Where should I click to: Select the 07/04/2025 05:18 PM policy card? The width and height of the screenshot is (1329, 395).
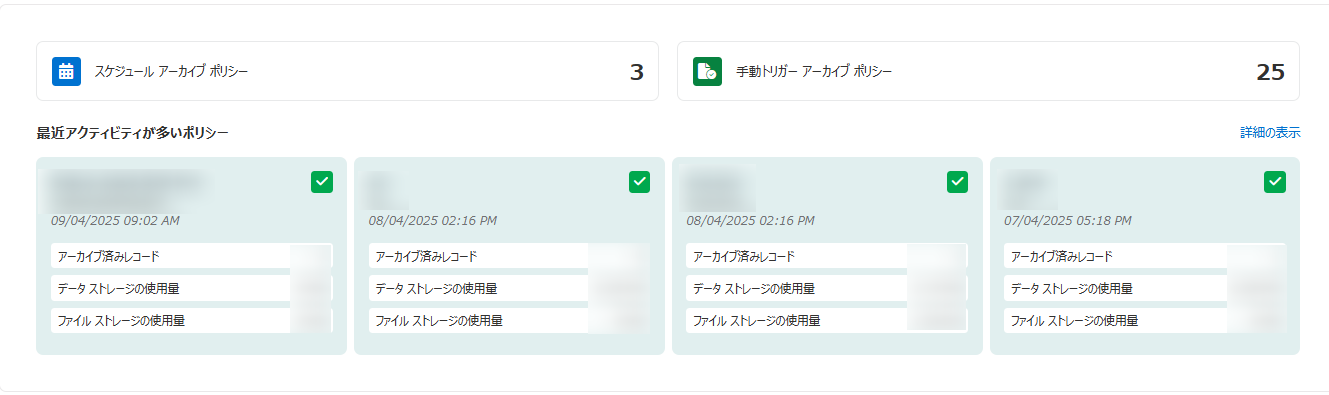point(1145,256)
